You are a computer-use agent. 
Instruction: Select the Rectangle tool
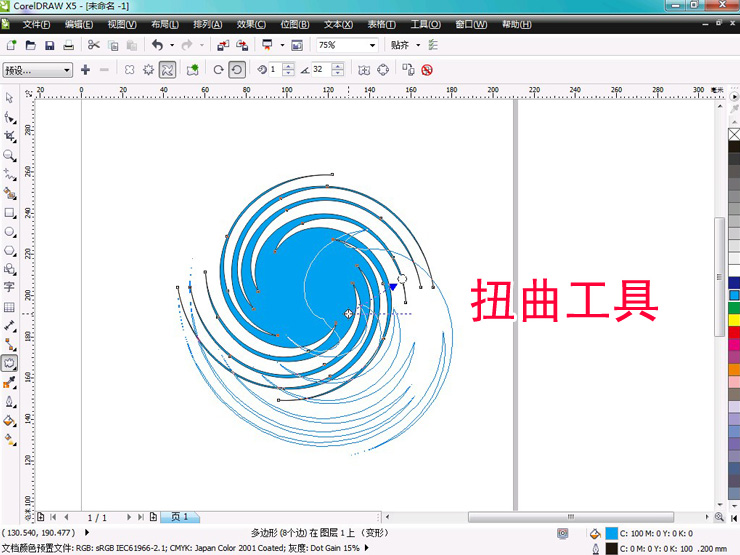pyautogui.click(x=9, y=212)
